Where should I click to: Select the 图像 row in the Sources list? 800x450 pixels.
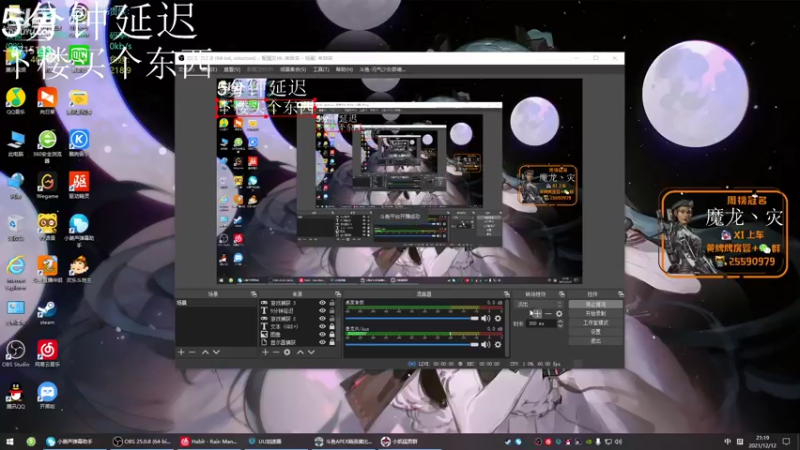[x=298, y=334]
